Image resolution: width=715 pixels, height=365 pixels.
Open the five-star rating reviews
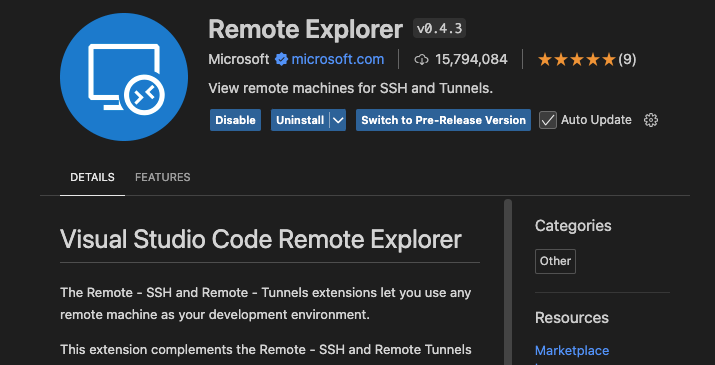click(577, 59)
